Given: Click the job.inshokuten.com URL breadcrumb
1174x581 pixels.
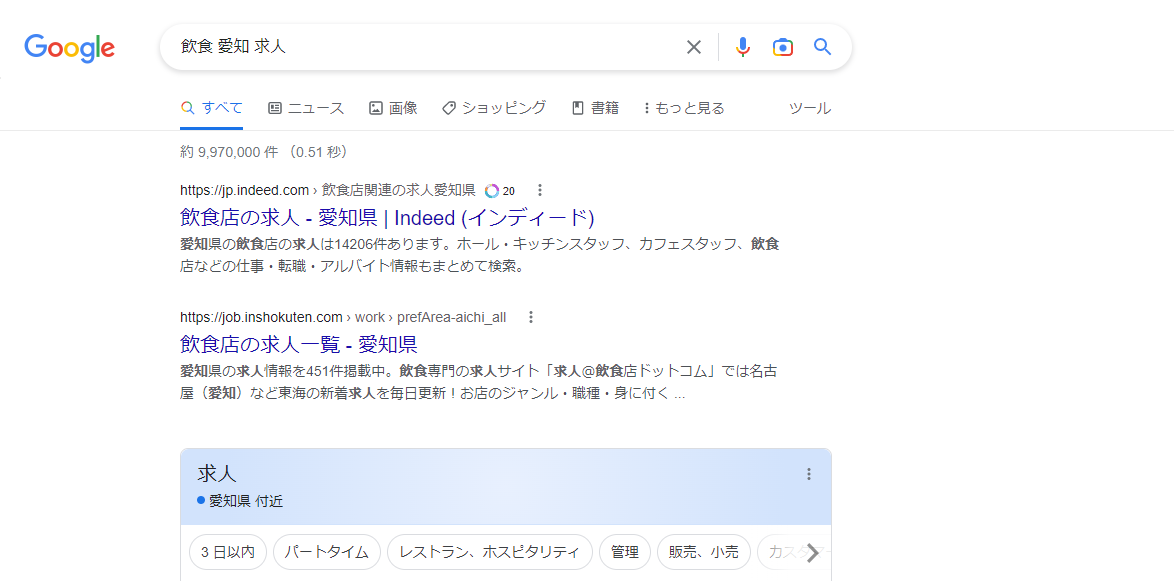Looking at the screenshot, I should tap(343, 317).
